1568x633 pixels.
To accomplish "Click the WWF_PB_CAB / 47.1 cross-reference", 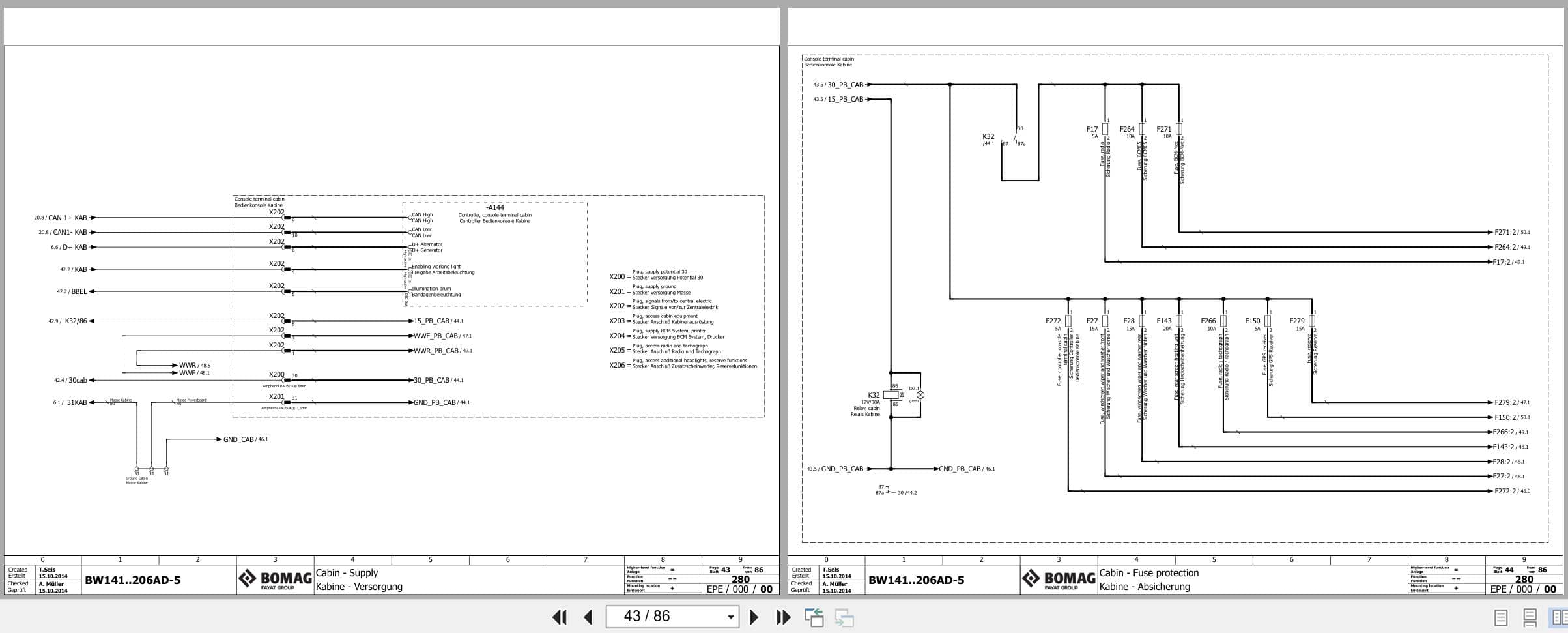I will [x=443, y=336].
